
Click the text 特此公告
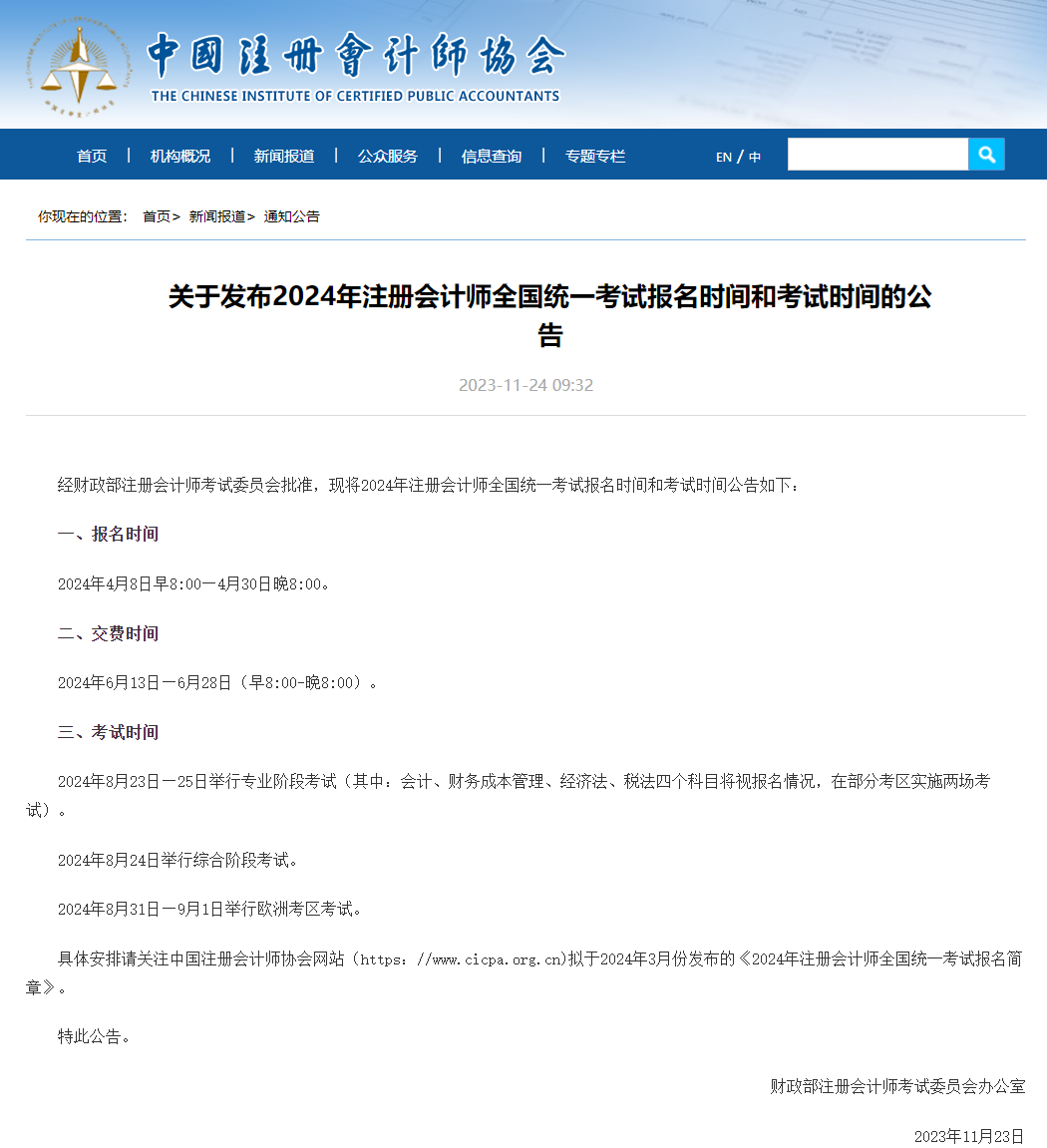(94, 1036)
